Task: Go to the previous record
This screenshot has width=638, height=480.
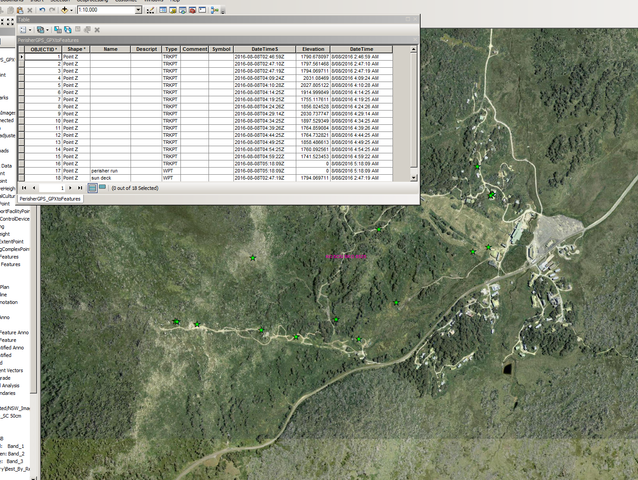Action: click(x=34, y=188)
